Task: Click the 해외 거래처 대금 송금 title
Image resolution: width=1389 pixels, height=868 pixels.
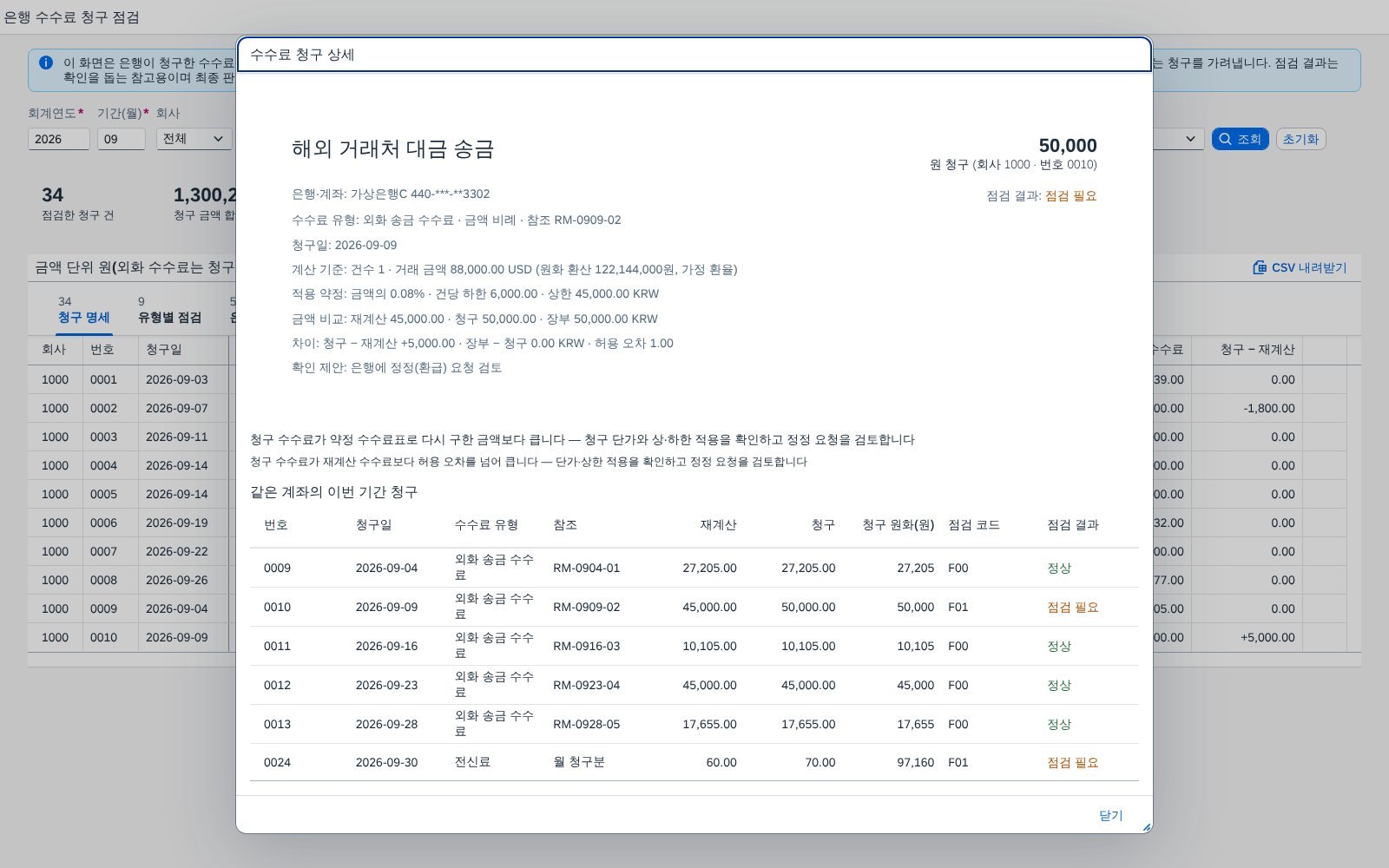Action: click(x=392, y=148)
